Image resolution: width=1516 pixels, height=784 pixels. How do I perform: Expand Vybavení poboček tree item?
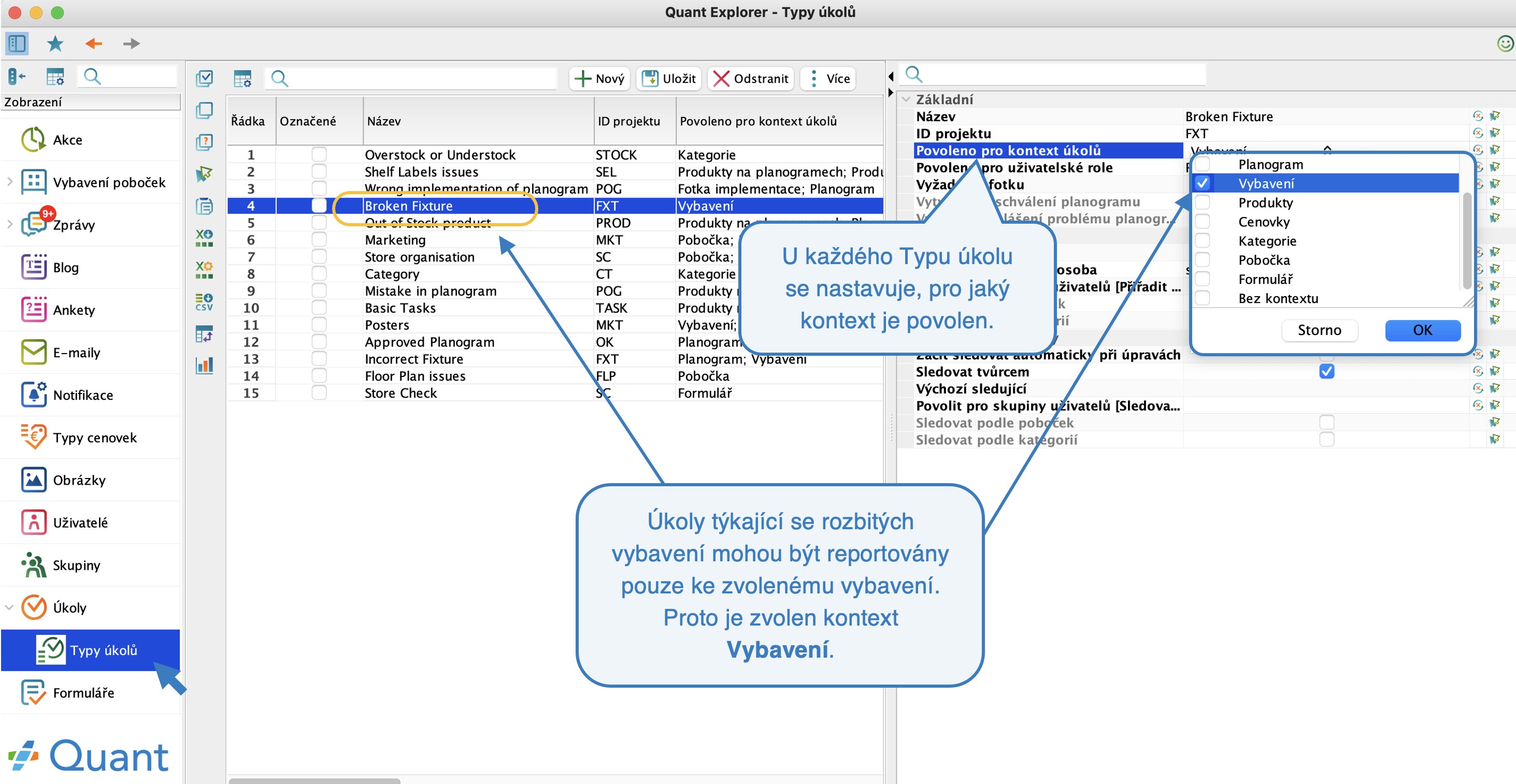pos(9,182)
